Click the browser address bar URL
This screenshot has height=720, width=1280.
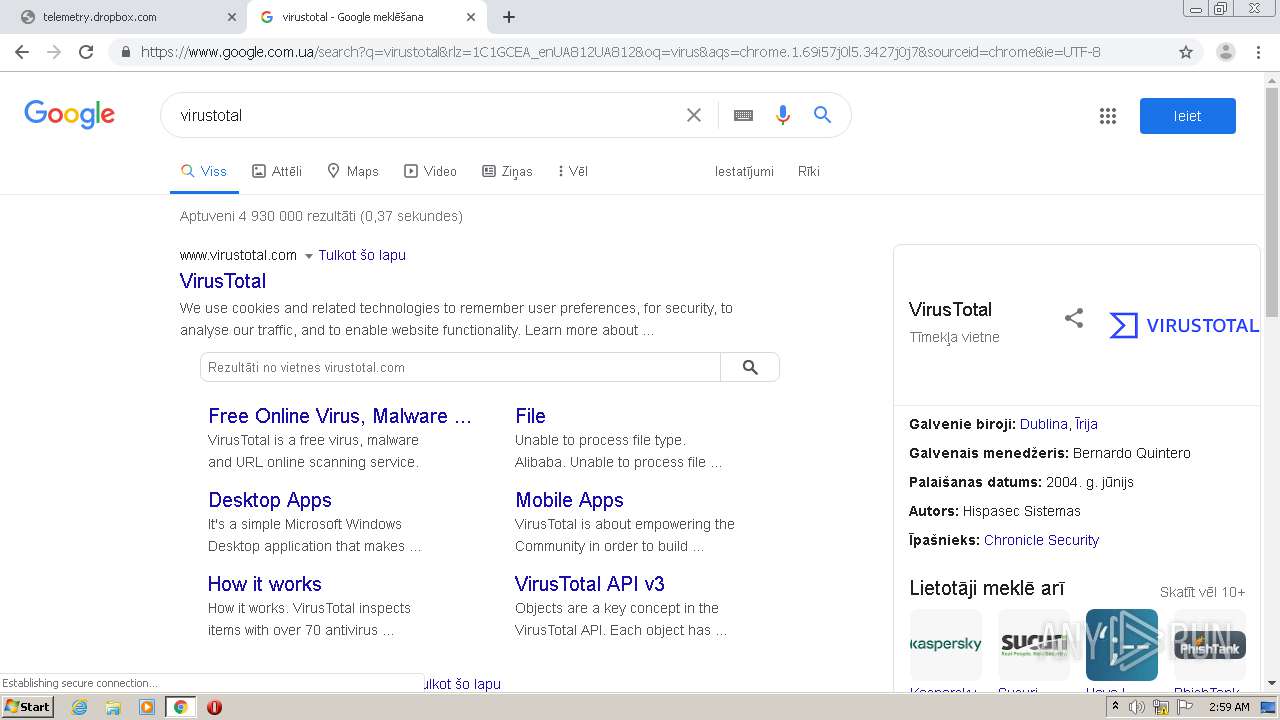coord(620,52)
